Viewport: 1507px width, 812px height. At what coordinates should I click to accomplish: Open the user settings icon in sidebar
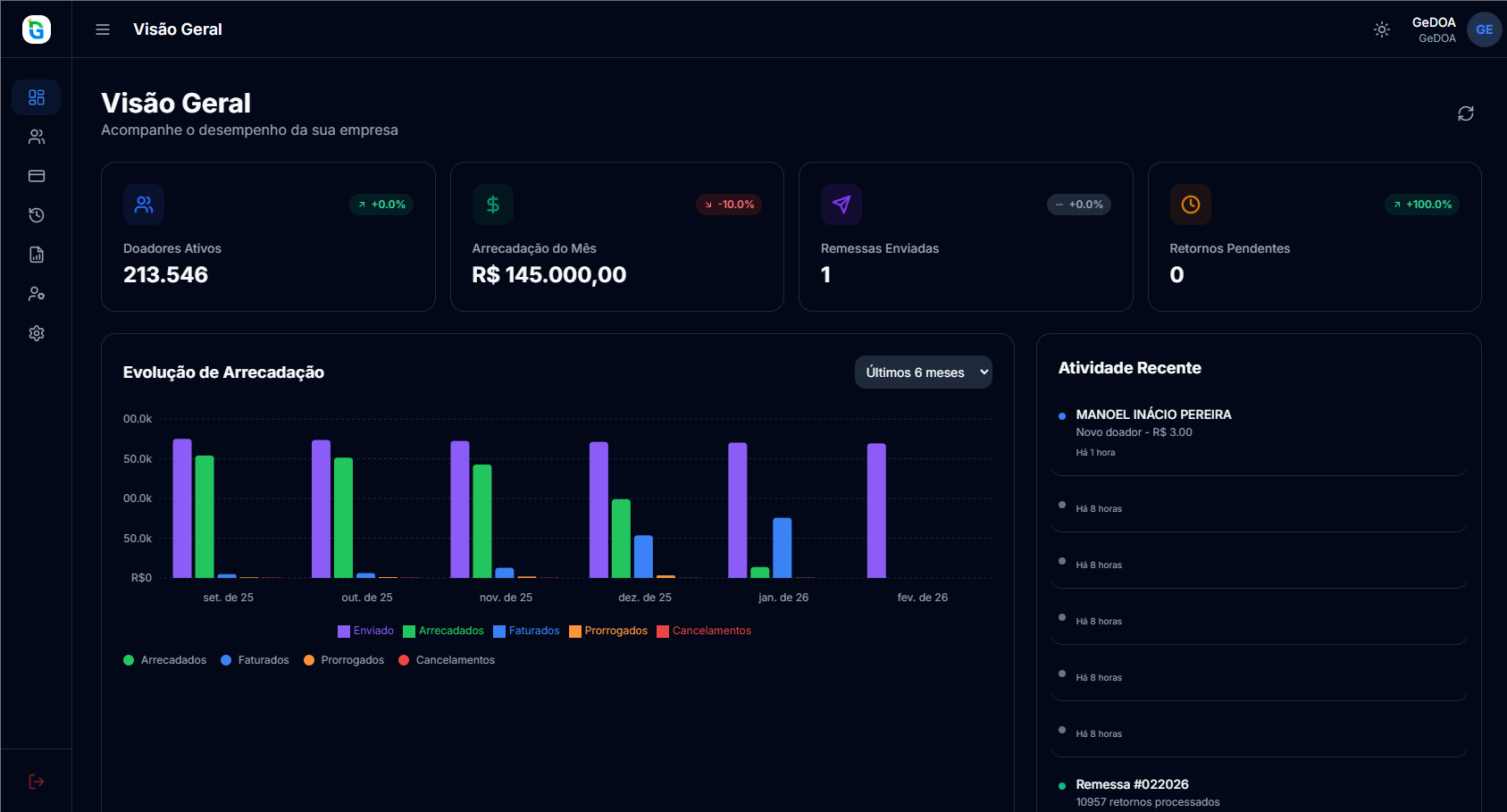[37, 294]
